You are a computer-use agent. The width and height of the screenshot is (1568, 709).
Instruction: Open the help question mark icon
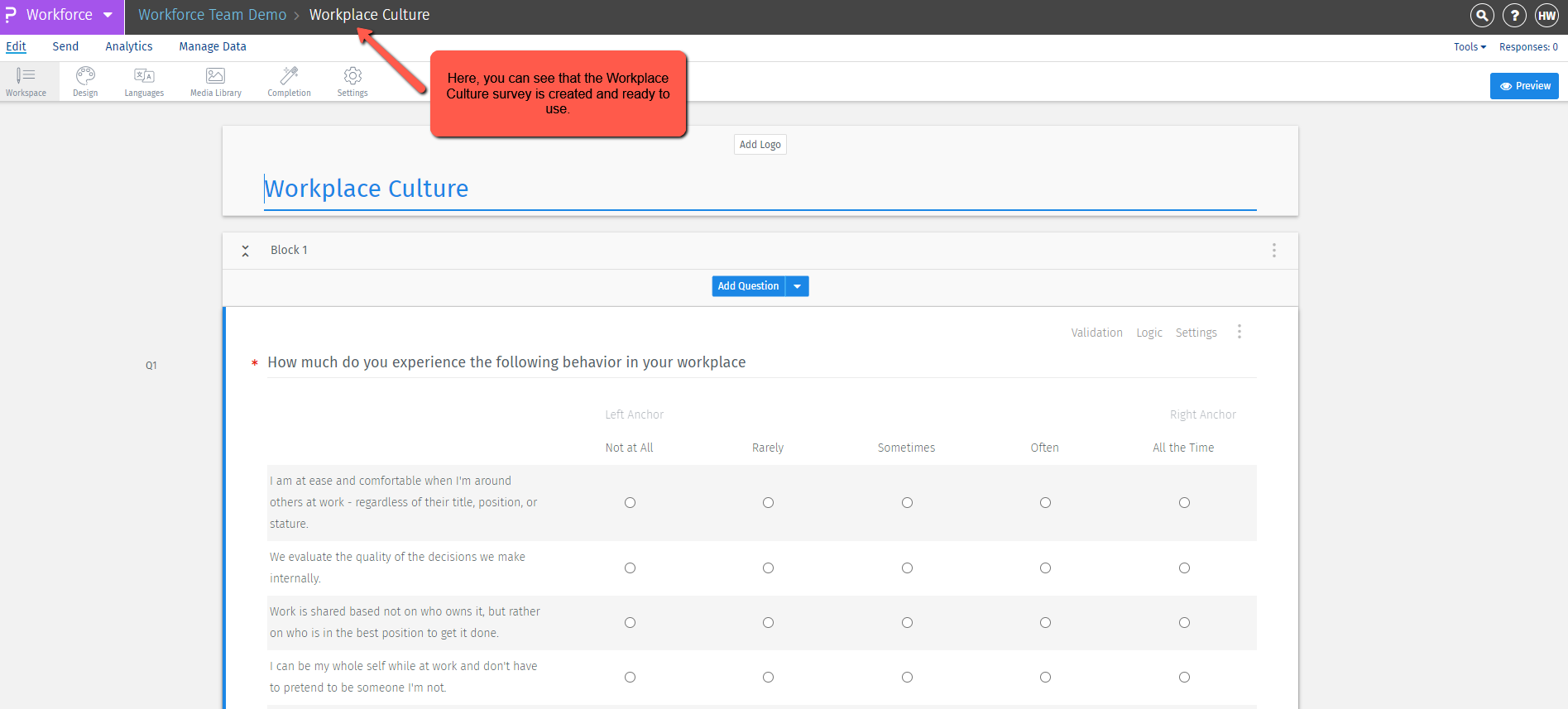pyautogui.click(x=1514, y=15)
